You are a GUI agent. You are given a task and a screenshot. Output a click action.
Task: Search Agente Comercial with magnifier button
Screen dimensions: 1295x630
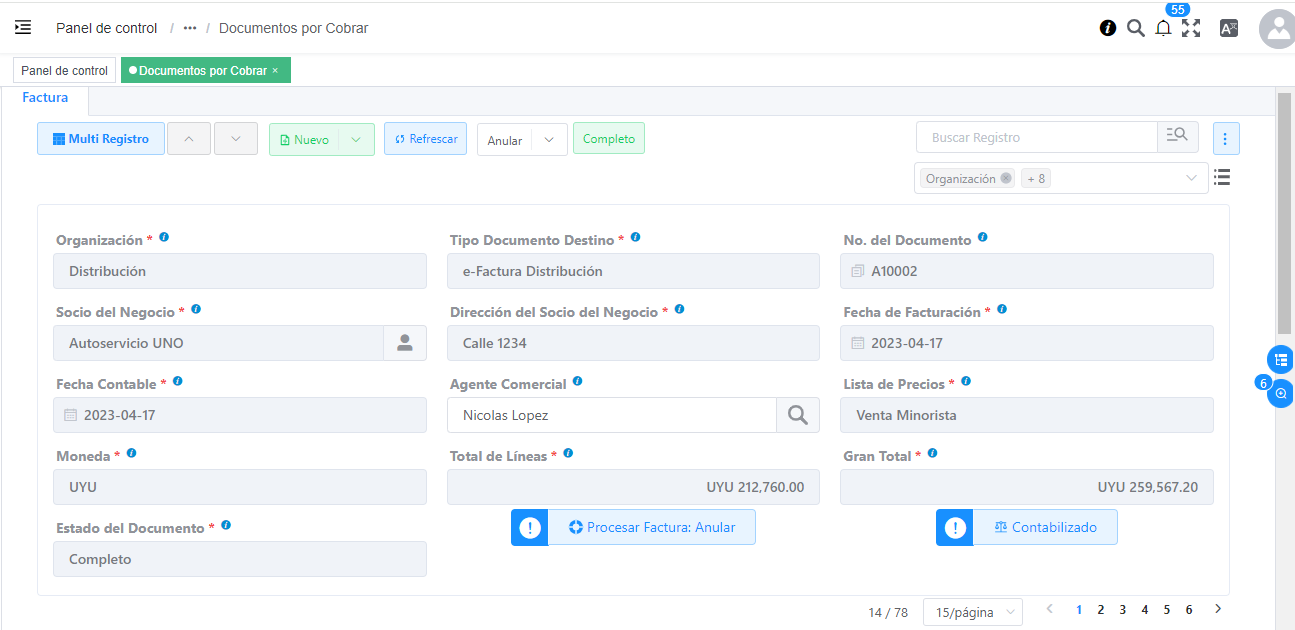click(797, 415)
